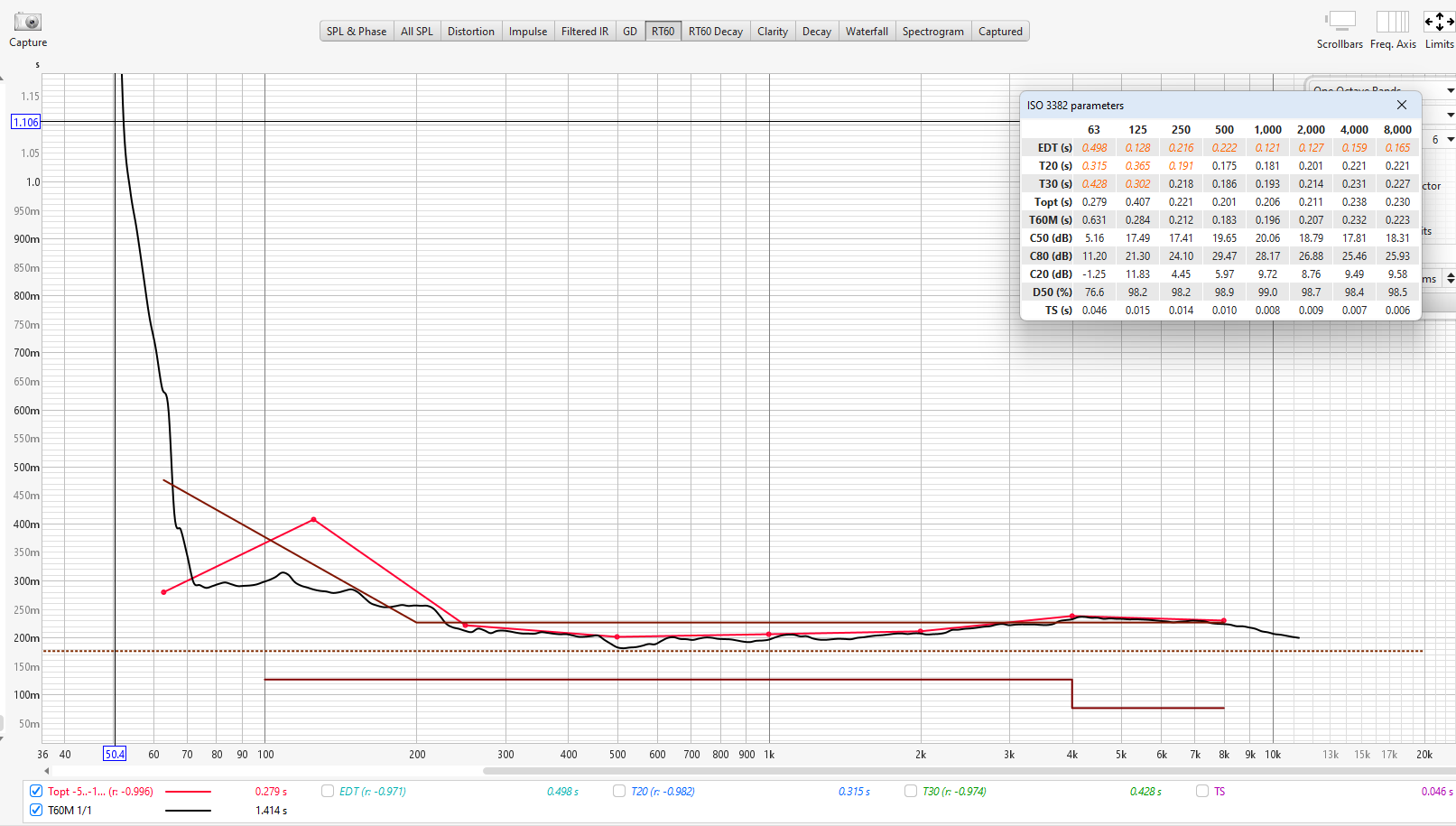Click the black T60M line sample
The height and width of the screenshot is (826, 1456).
[x=188, y=811]
